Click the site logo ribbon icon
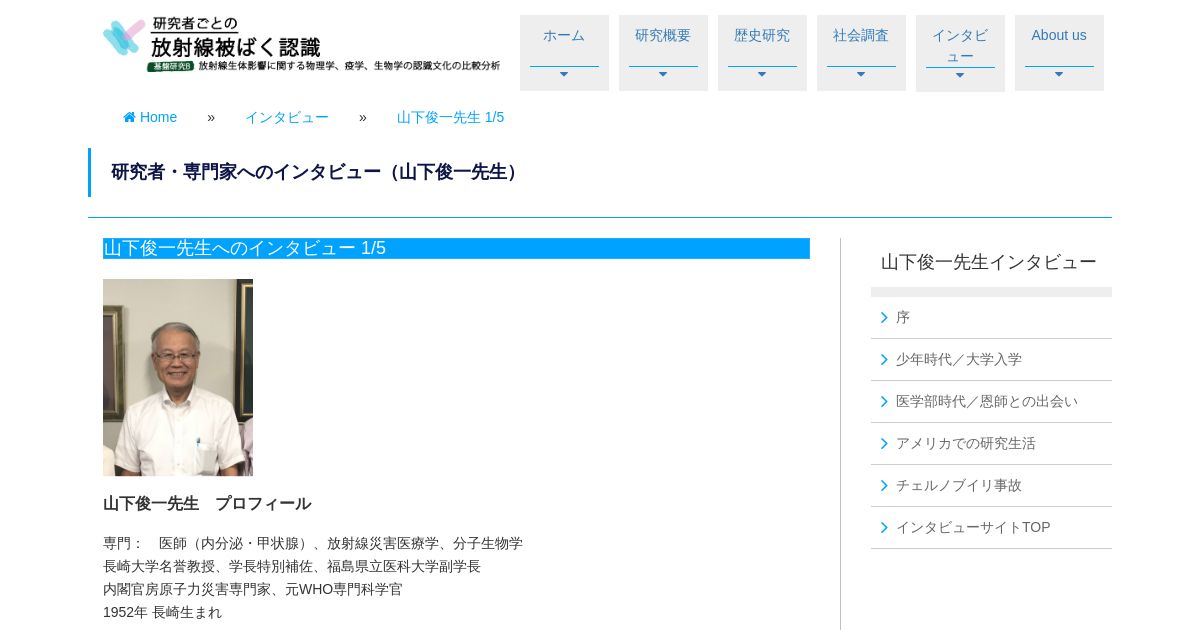Image resolution: width=1200 pixels, height=630 pixels. 124,38
